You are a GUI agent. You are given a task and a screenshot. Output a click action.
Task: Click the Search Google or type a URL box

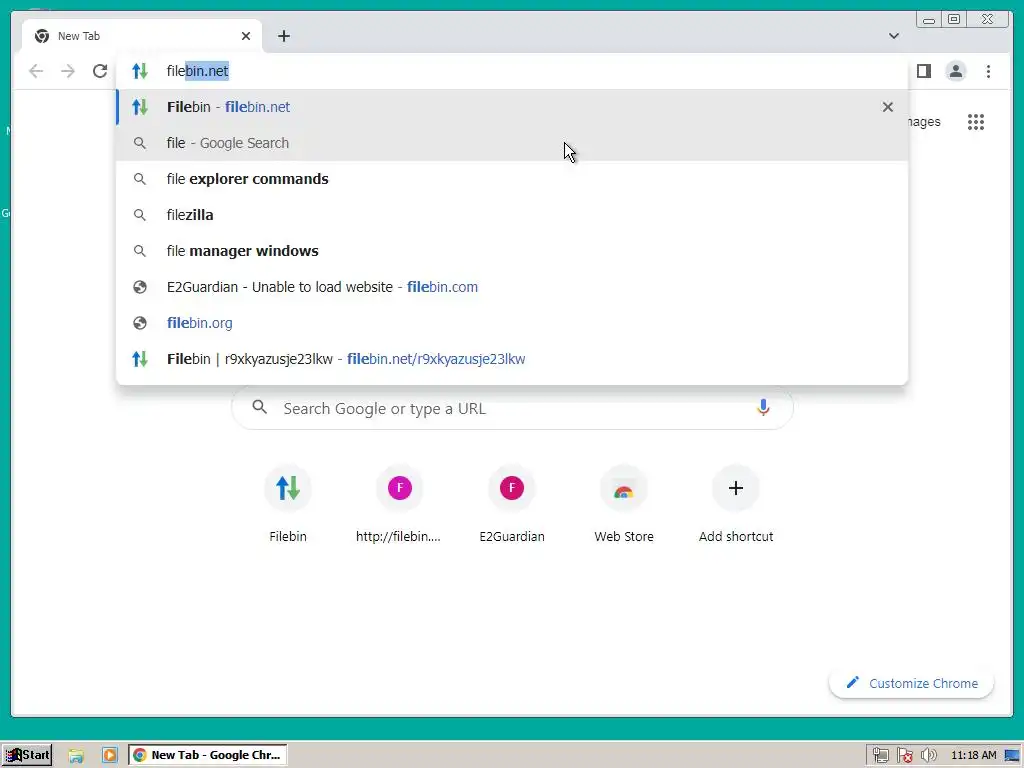[512, 408]
